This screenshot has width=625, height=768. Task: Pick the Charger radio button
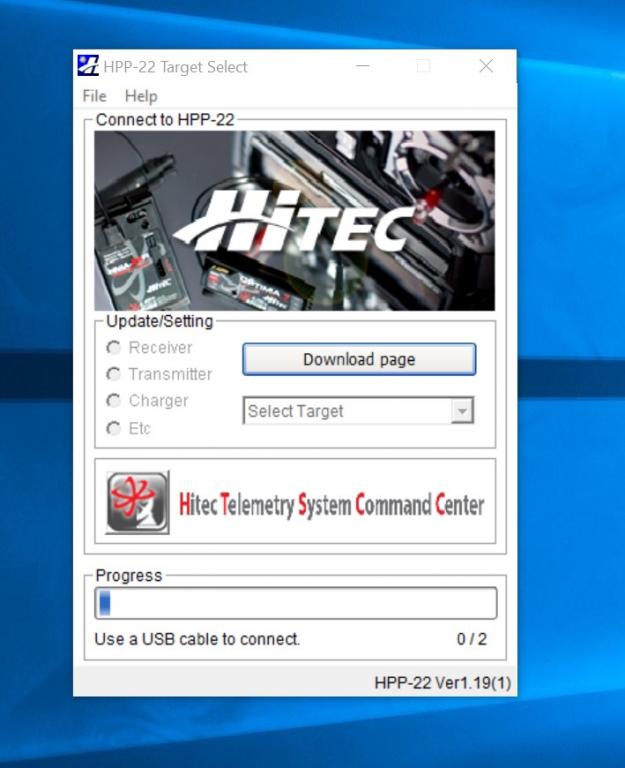(114, 401)
